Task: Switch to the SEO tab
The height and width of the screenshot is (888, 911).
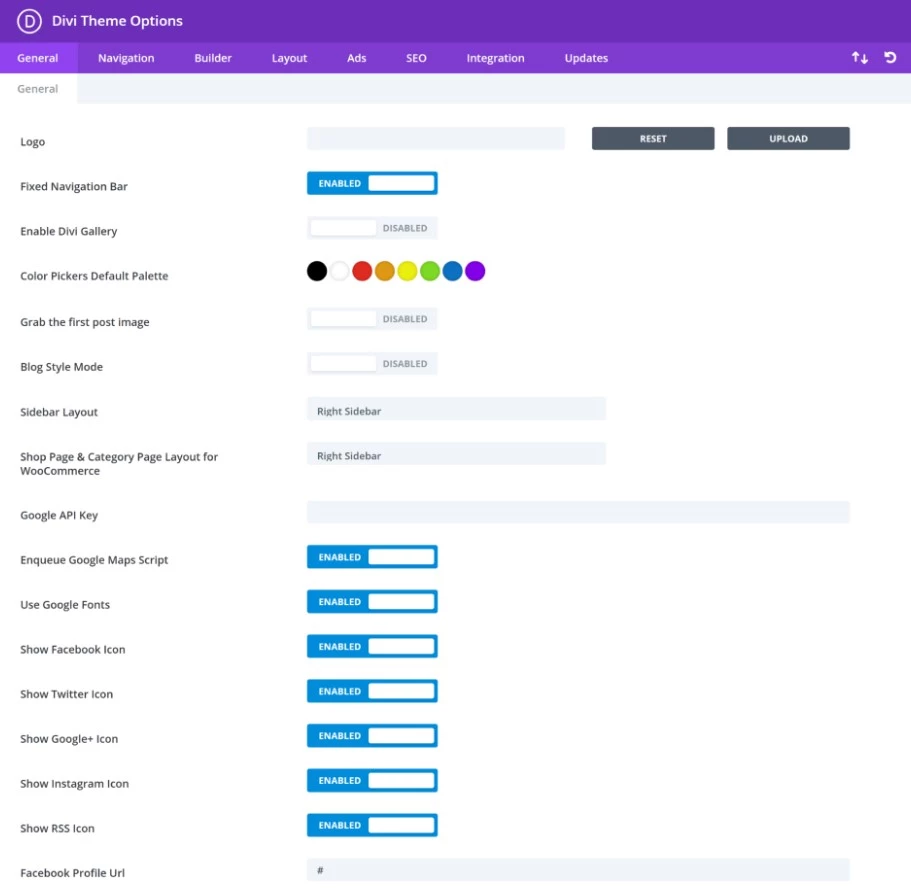Action: pyautogui.click(x=416, y=58)
